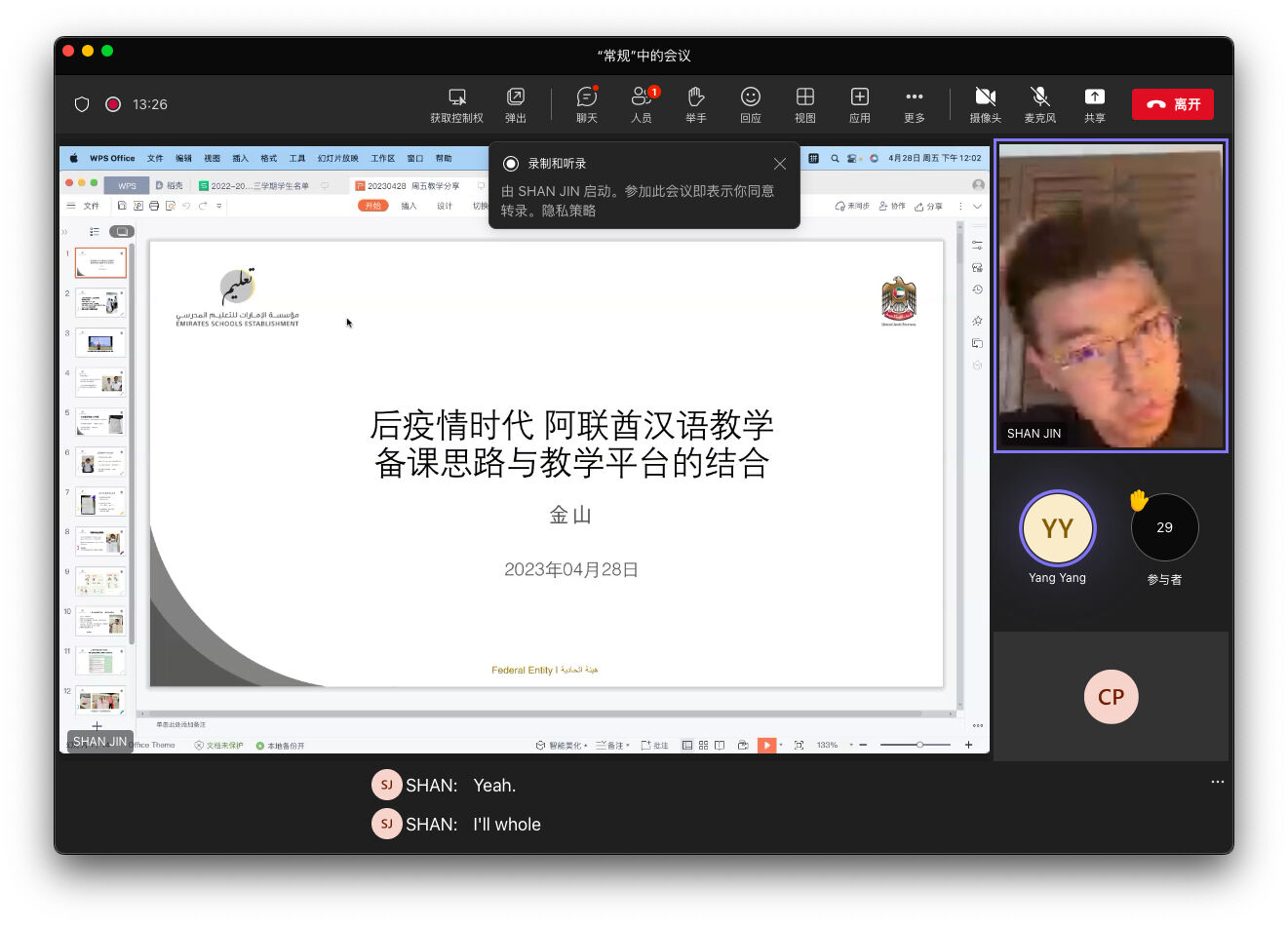1288x926 pixels.
Task: Click SHAN JIN's video tile
Action: [1111, 296]
